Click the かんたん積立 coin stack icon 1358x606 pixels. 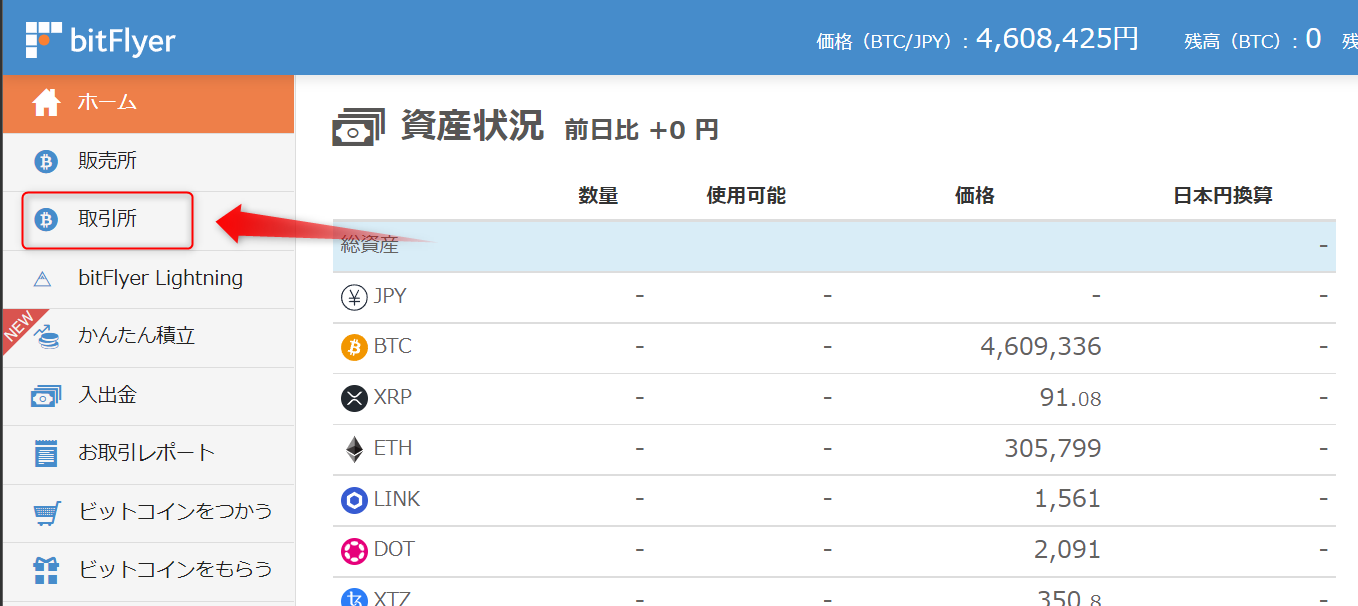tap(46, 337)
